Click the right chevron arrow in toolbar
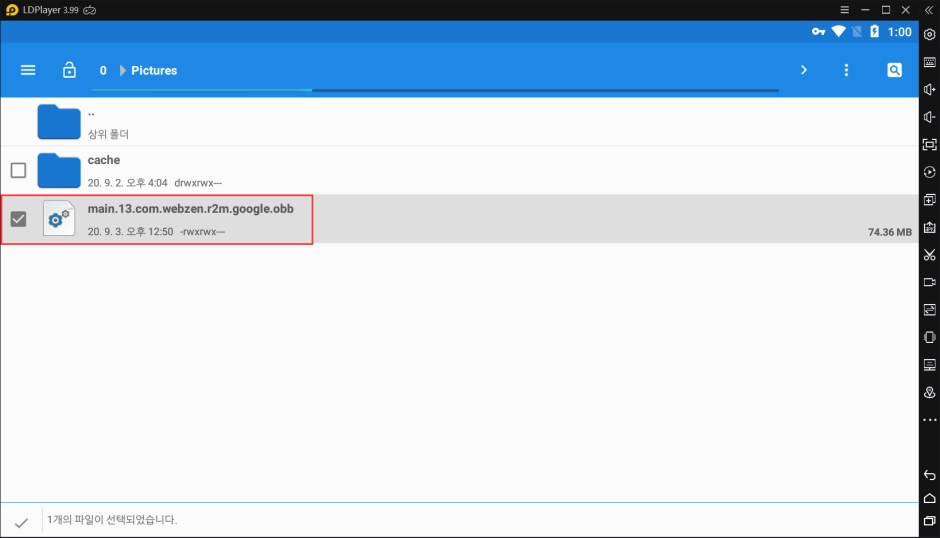 pos(803,70)
